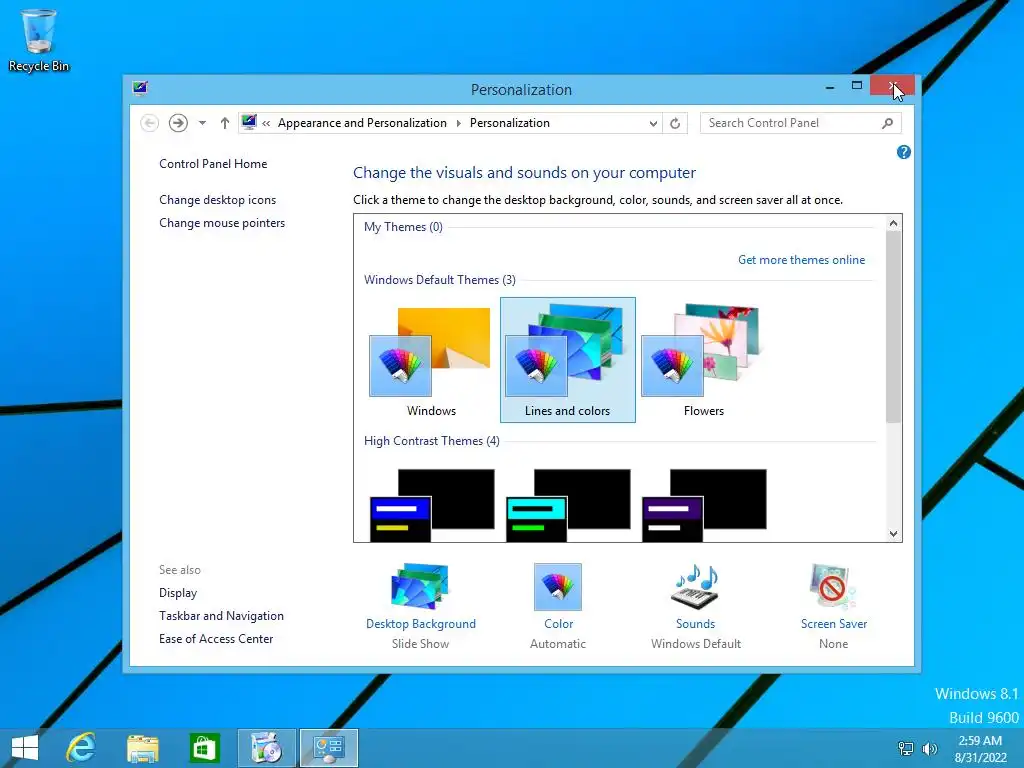This screenshot has width=1024, height=768.
Task: Select the purple high contrast theme
Action: coord(704,504)
